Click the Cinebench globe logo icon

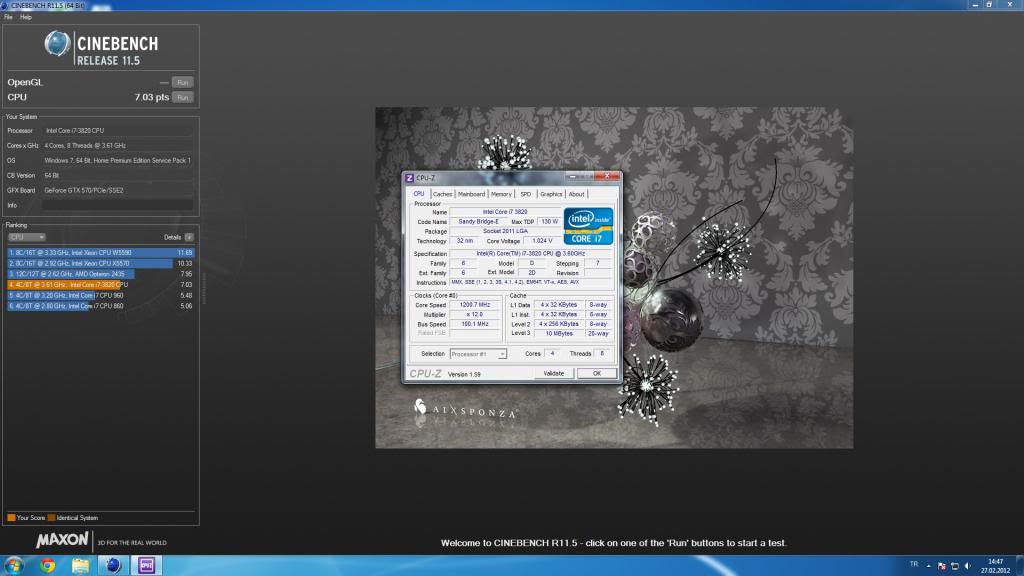[x=57, y=44]
